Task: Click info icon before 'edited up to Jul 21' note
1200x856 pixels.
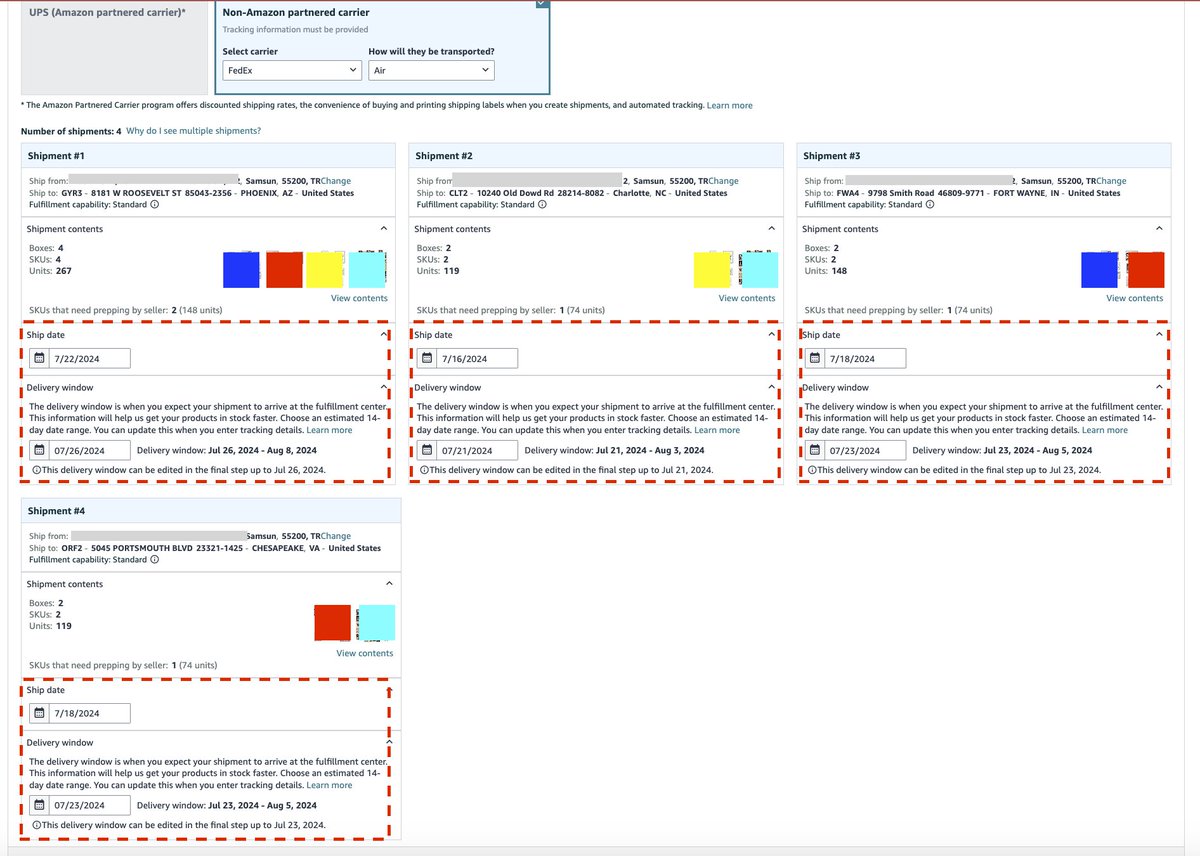Action: pos(424,470)
